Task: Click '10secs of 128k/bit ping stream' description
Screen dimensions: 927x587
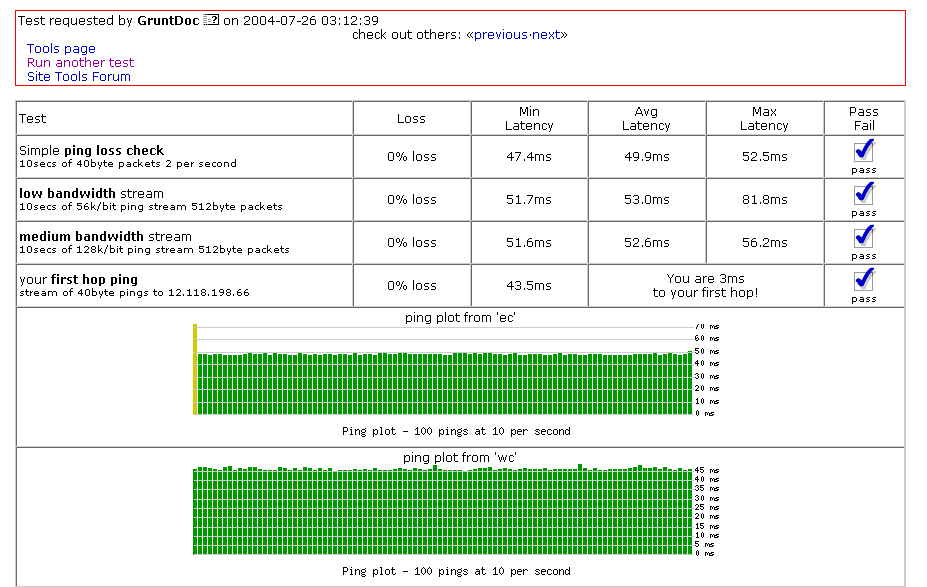Action: [154, 250]
